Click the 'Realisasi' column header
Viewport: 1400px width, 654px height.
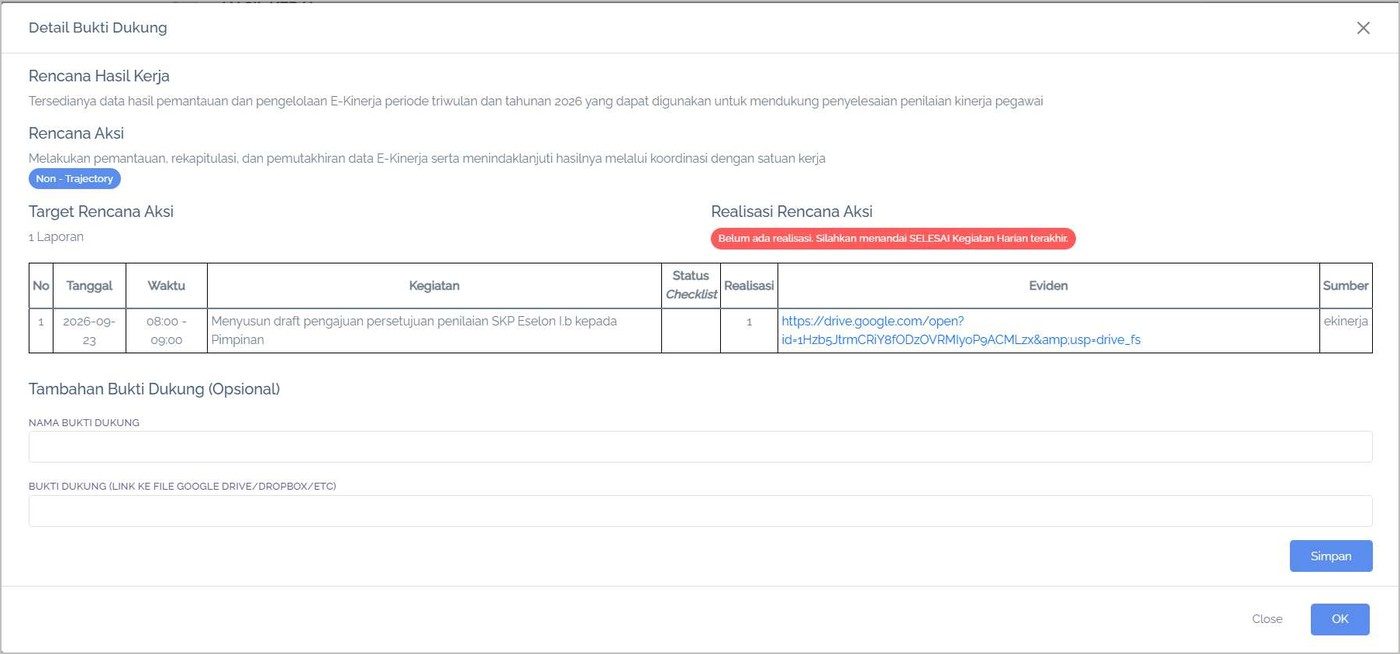coord(749,286)
